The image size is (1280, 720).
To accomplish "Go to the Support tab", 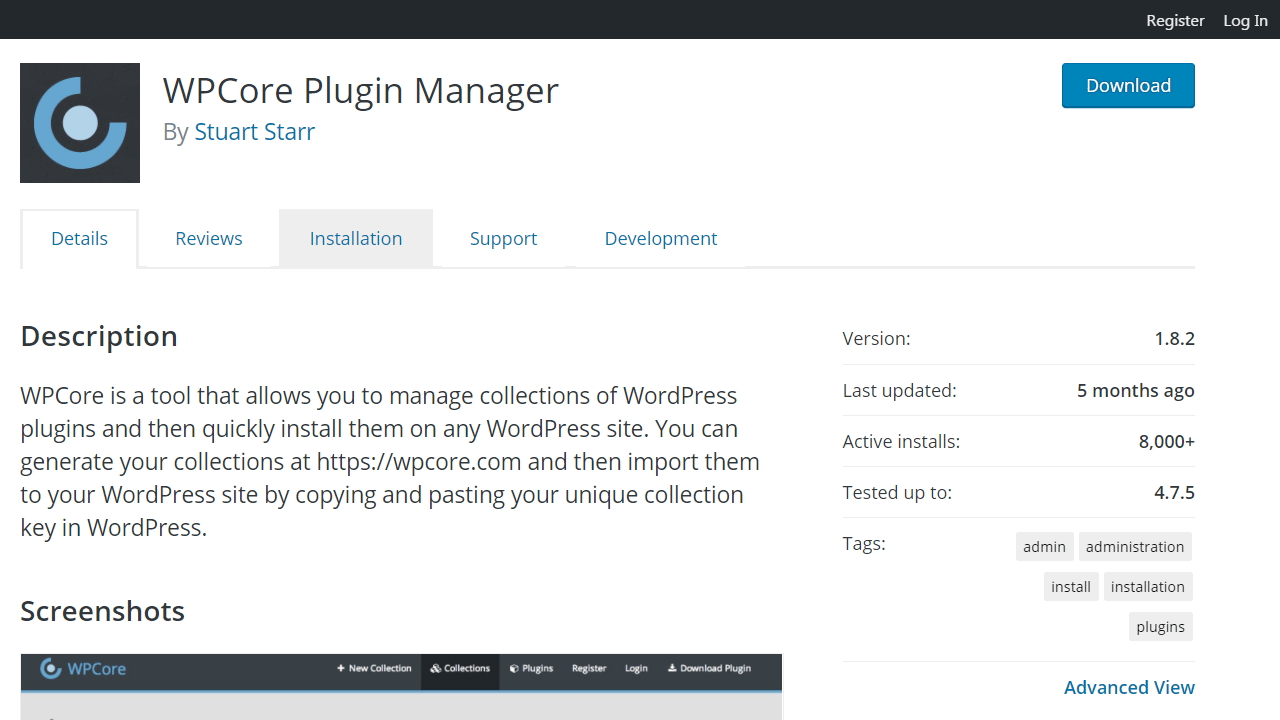I will pos(503,238).
